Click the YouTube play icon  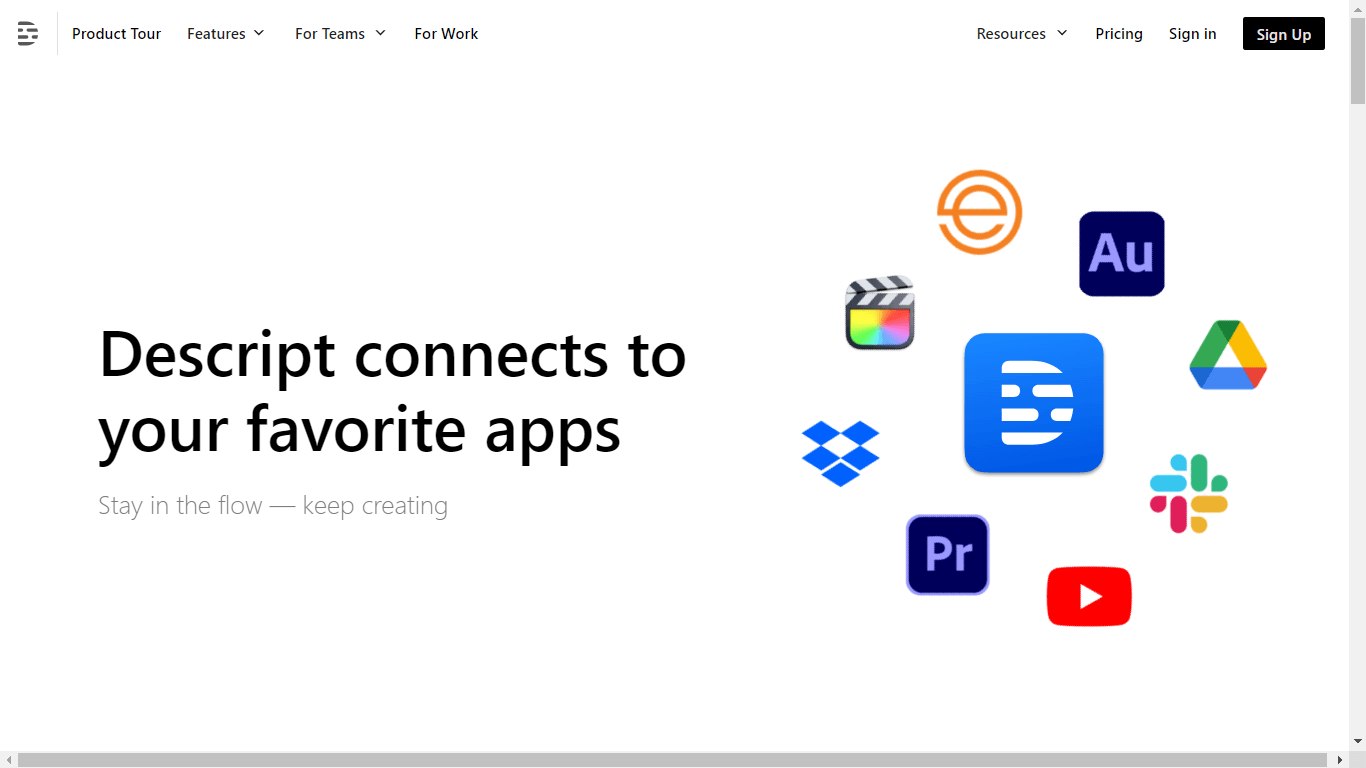pos(1089,597)
